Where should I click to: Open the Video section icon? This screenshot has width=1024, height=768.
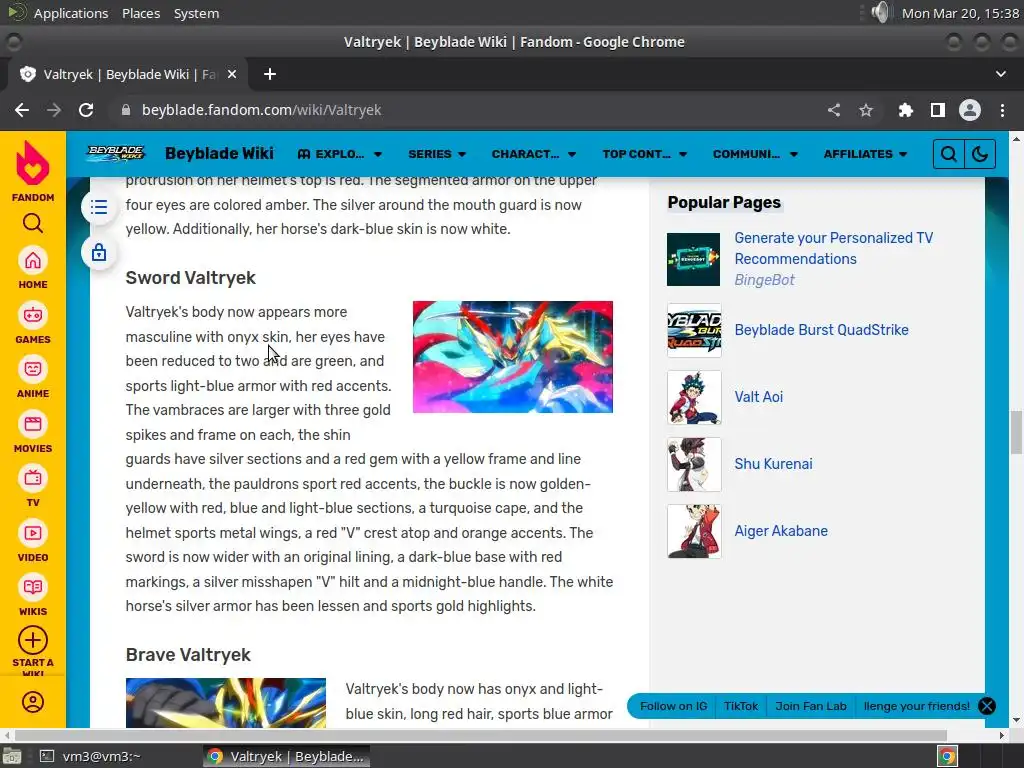tap(33, 534)
